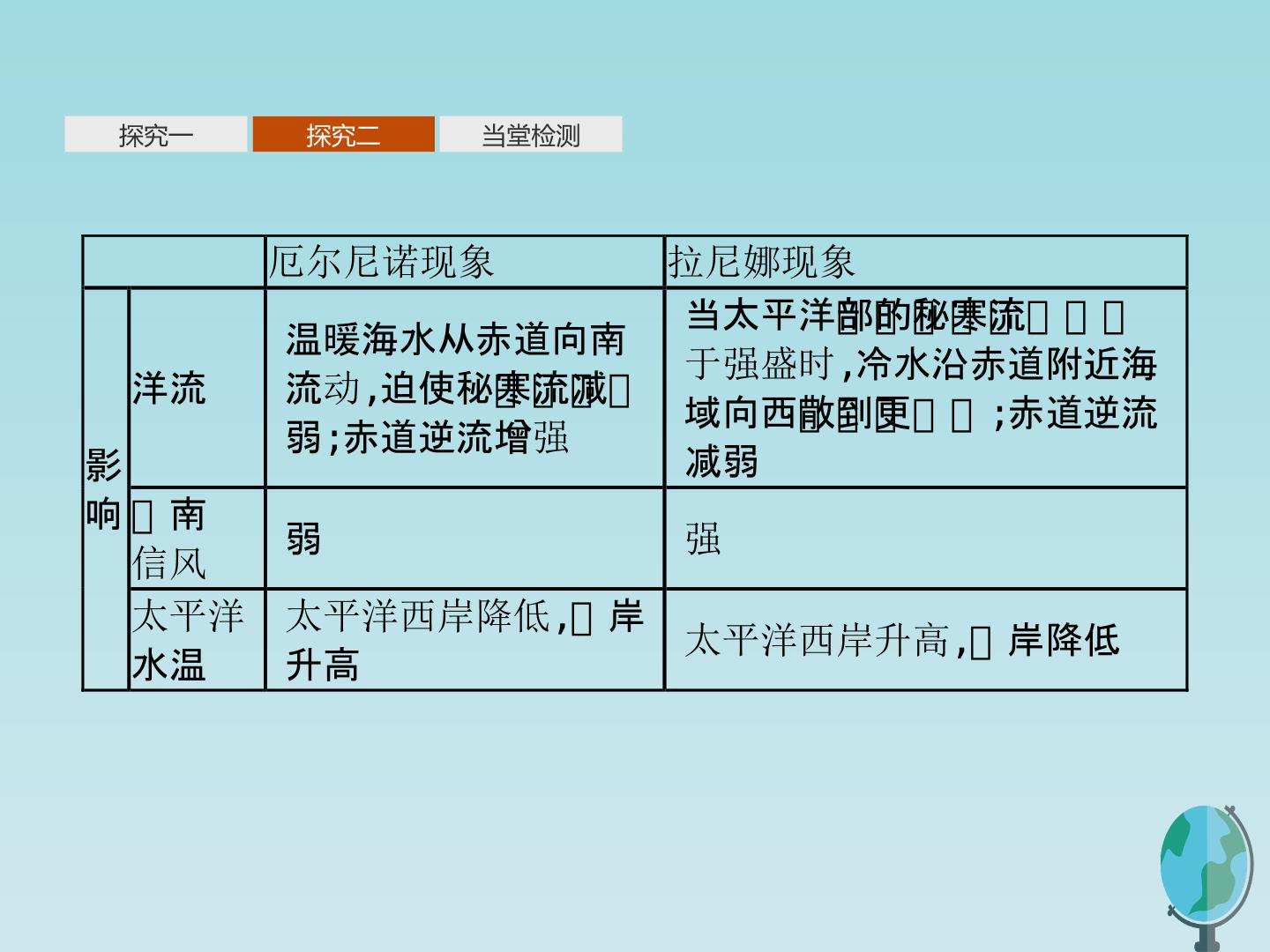The height and width of the screenshot is (952, 1270).
Task: Click the 影响 row header cell
Action: 106,489
